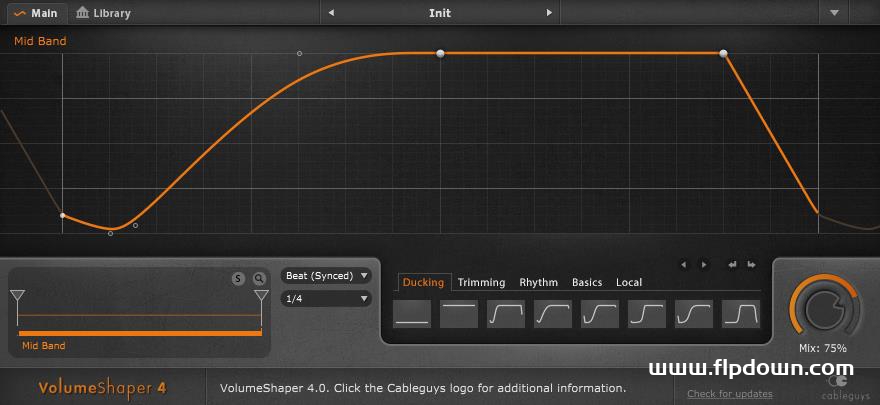Select the sixth Ducking waveform thumbnail

pos(647,314)
